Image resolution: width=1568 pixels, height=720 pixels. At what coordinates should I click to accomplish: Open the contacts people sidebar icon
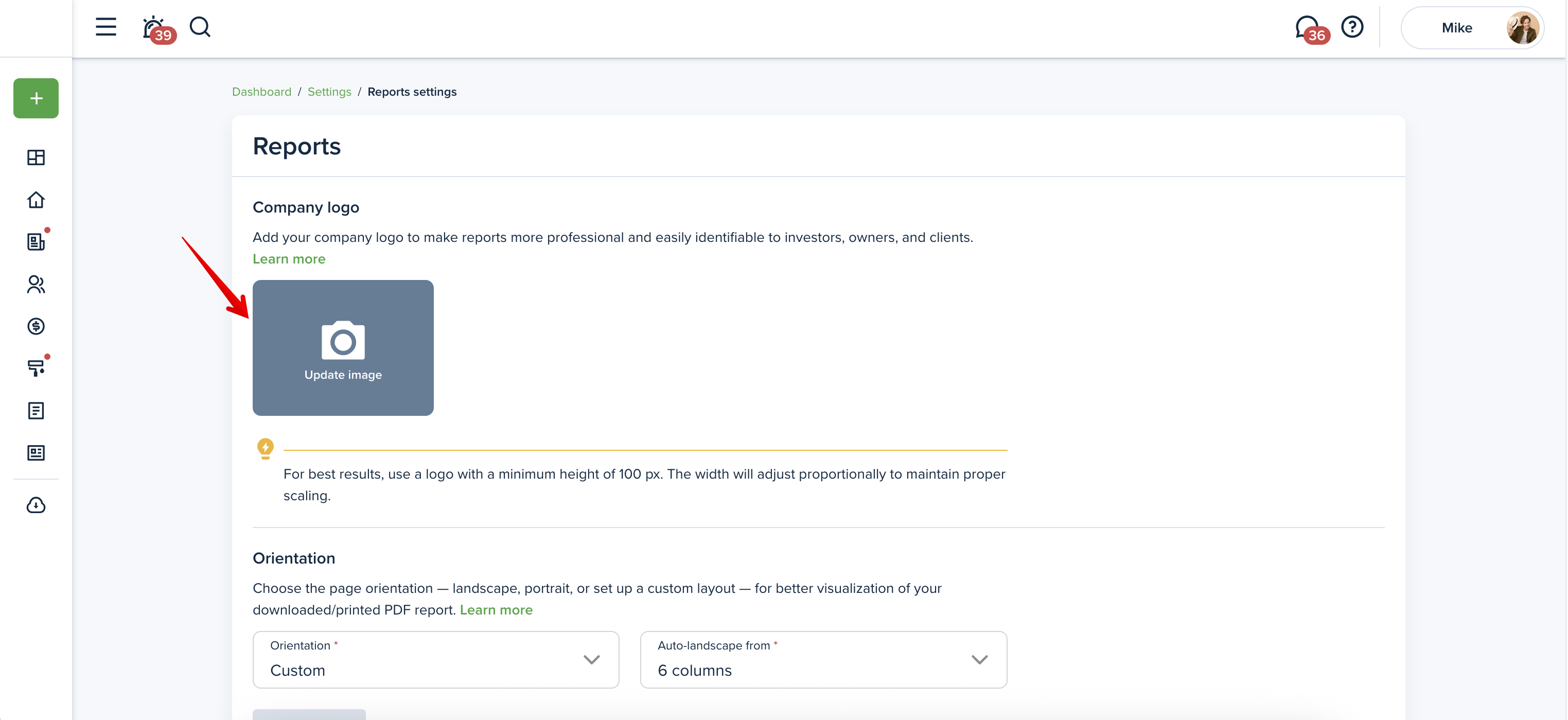[36, 284]
